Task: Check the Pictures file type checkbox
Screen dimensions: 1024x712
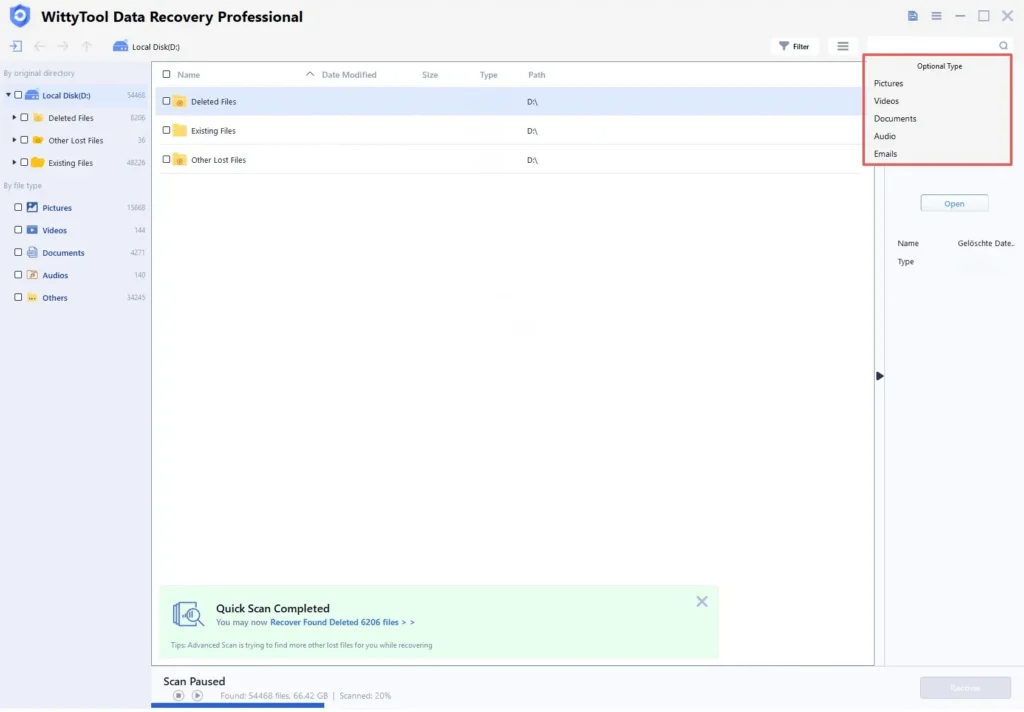Action: tap(18, 207)
